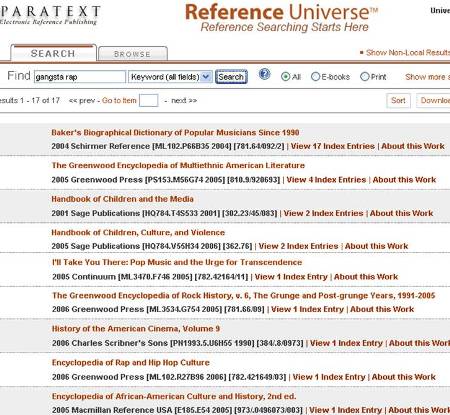Switch to the SEARCH tab
Image resolution: width=450 pixels, height=415 pixels.
pyautogui.click(x=53, y=53)
